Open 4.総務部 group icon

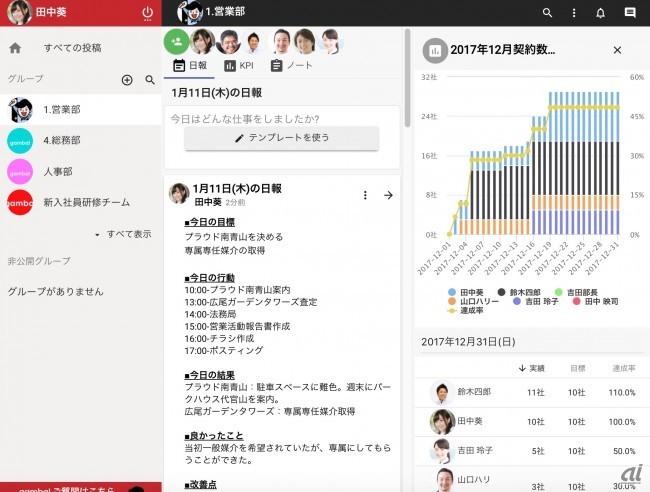(20, 141)
